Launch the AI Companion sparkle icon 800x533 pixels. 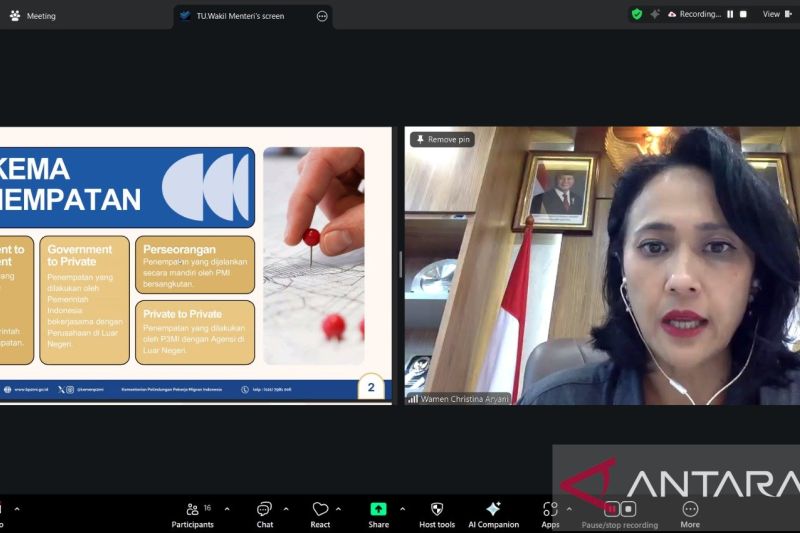point(493,510)
